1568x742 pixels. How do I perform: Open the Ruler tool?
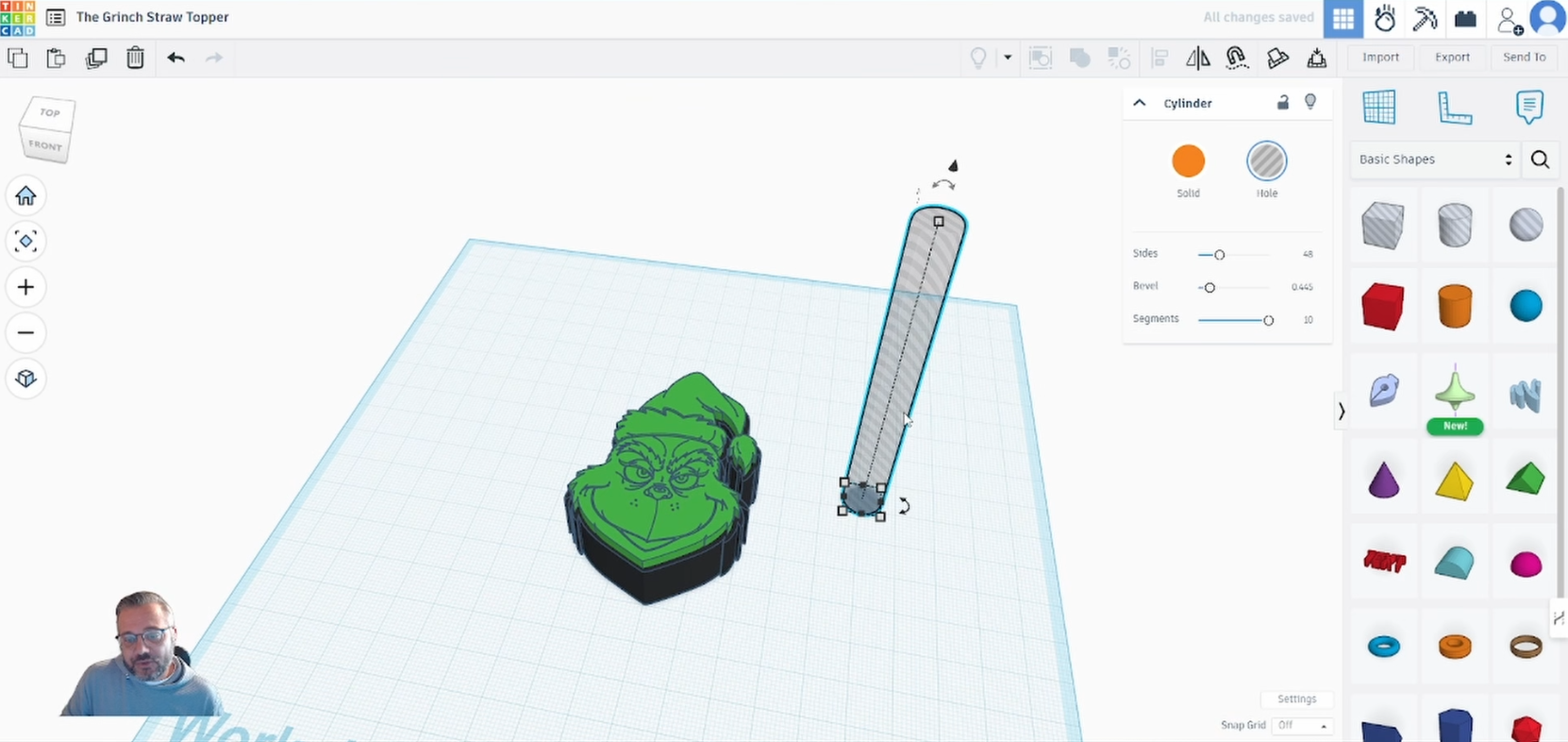click(1454, 108)
